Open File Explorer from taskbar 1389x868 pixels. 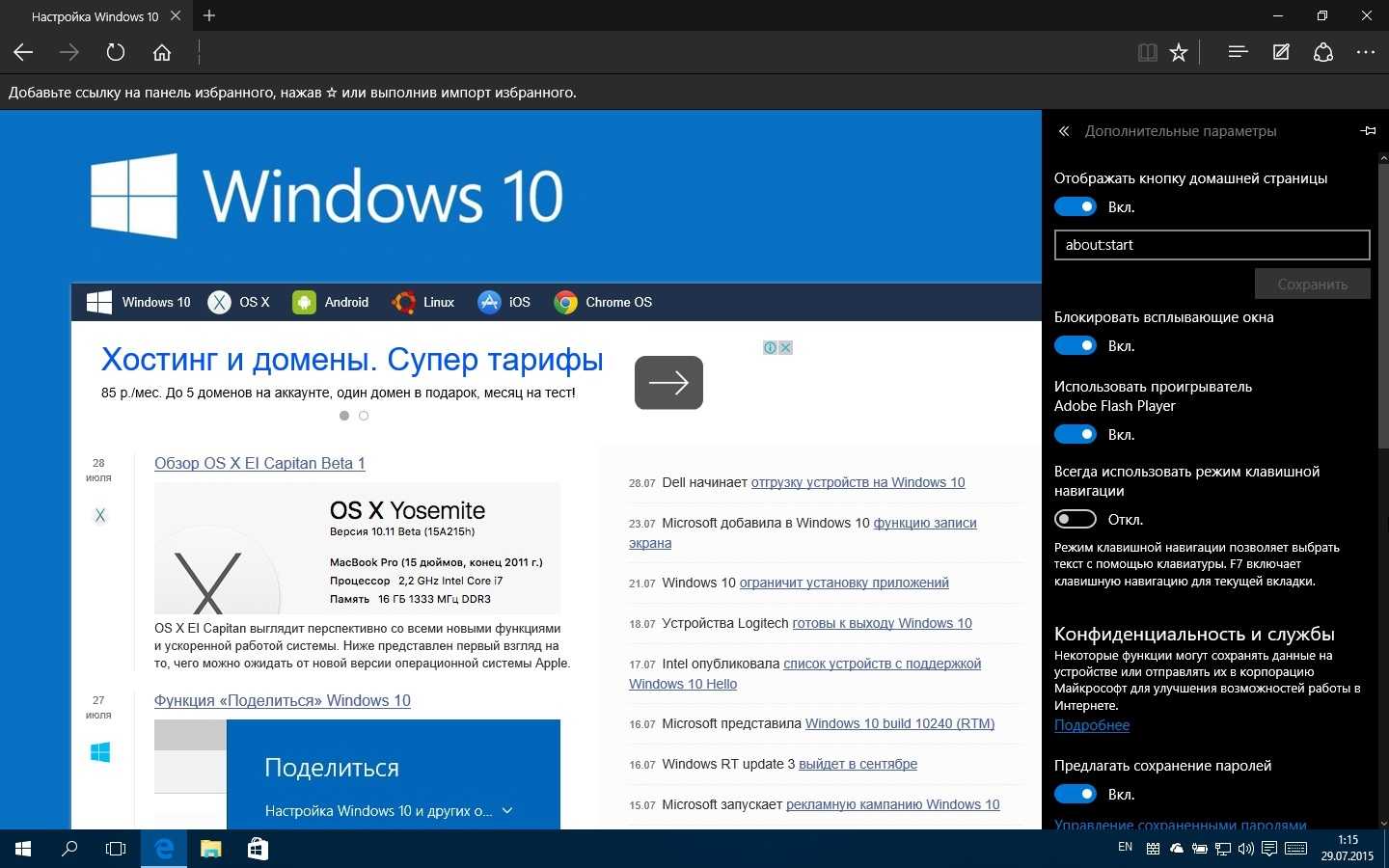210,849
